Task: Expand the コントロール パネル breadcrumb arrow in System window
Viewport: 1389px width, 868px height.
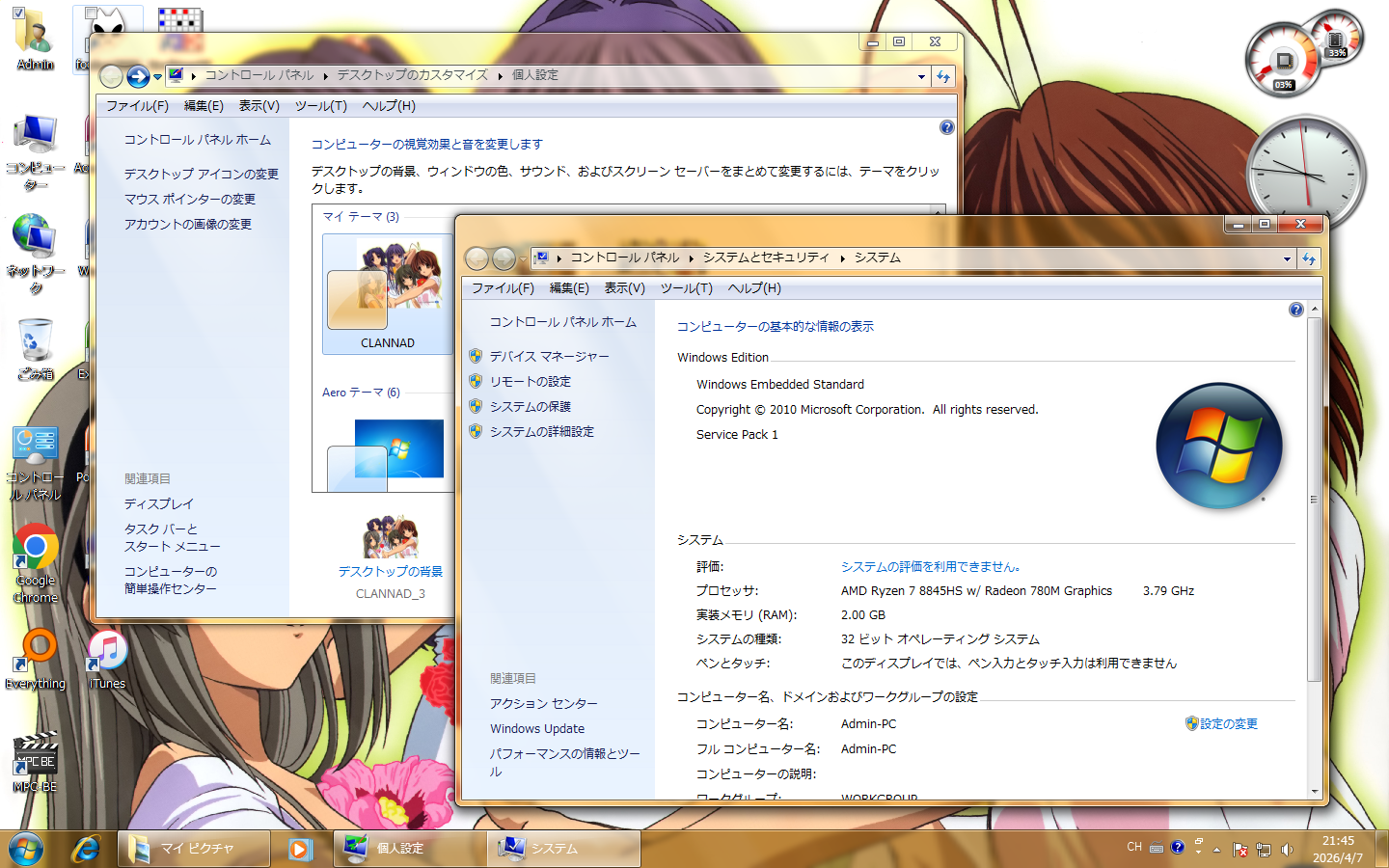Action: (x=692, y=258)
